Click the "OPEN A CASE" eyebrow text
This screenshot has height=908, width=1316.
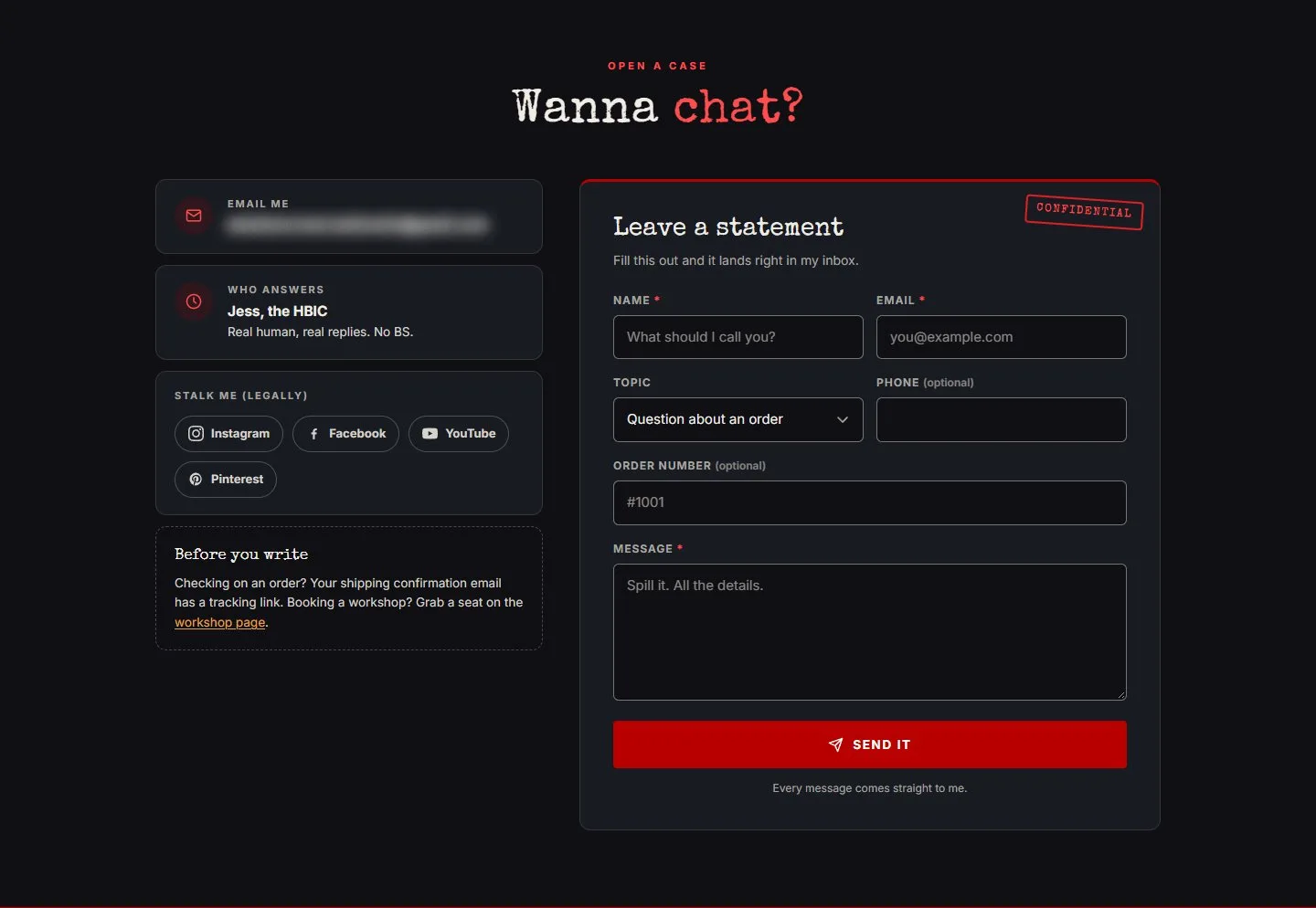pos(657,66)
